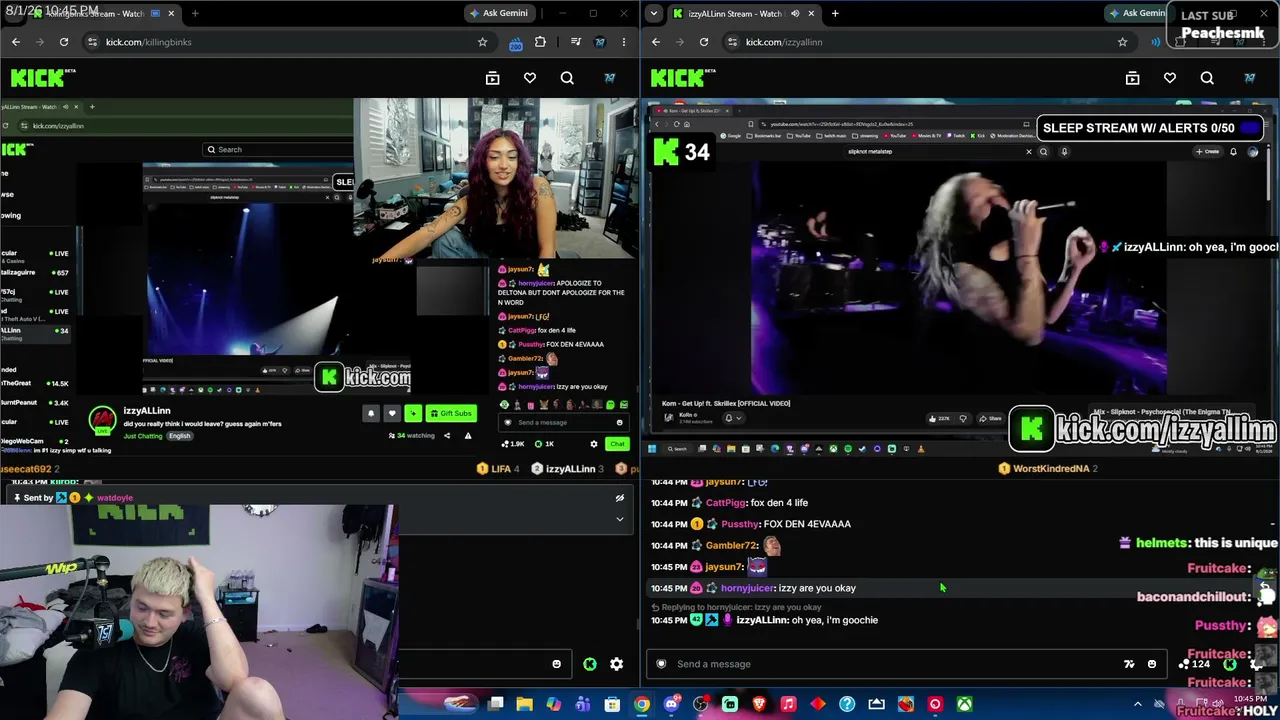Show hidden system tray icons
This screenshot has width=1280, height=720.
(1138, 705)
